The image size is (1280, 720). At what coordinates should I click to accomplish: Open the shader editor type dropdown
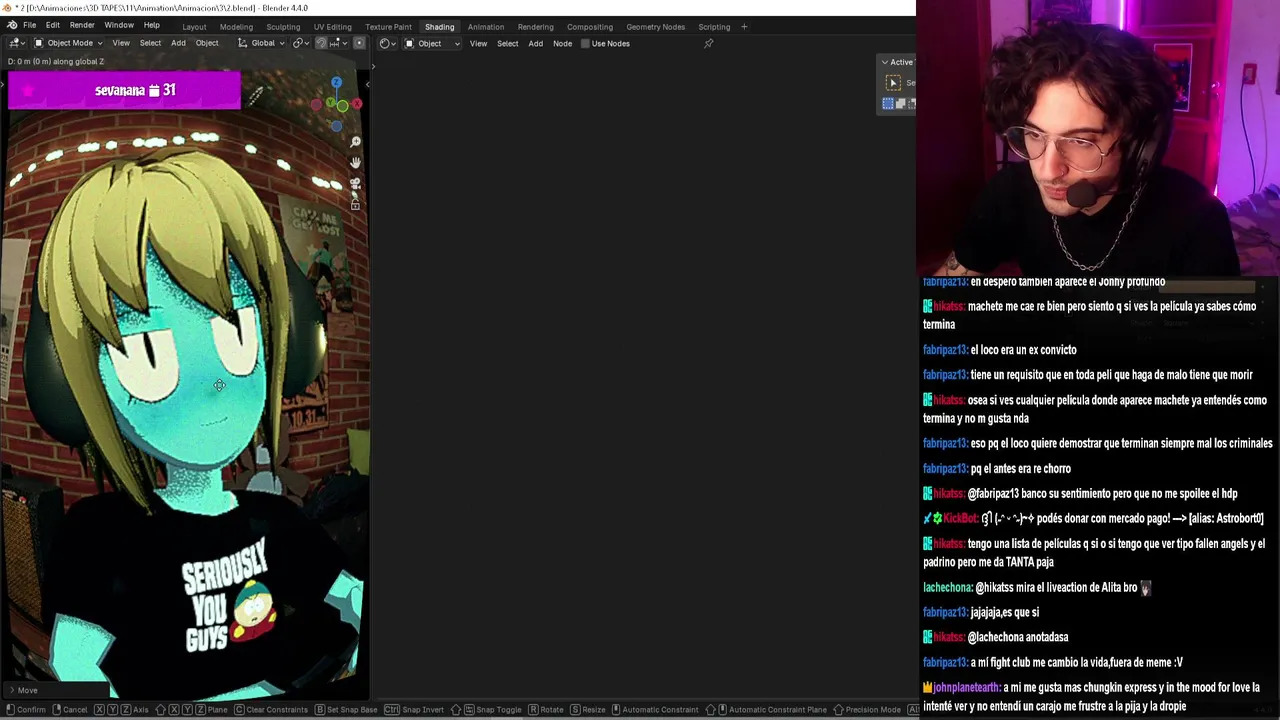pyautogui.click(x=388, y=43)
